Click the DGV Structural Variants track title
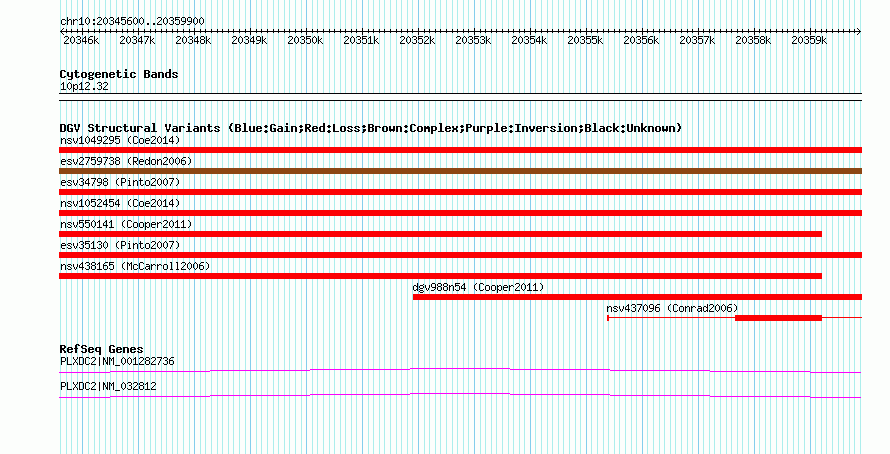The height and width of the screenshot is (454, 890). [x=370, y=128]
